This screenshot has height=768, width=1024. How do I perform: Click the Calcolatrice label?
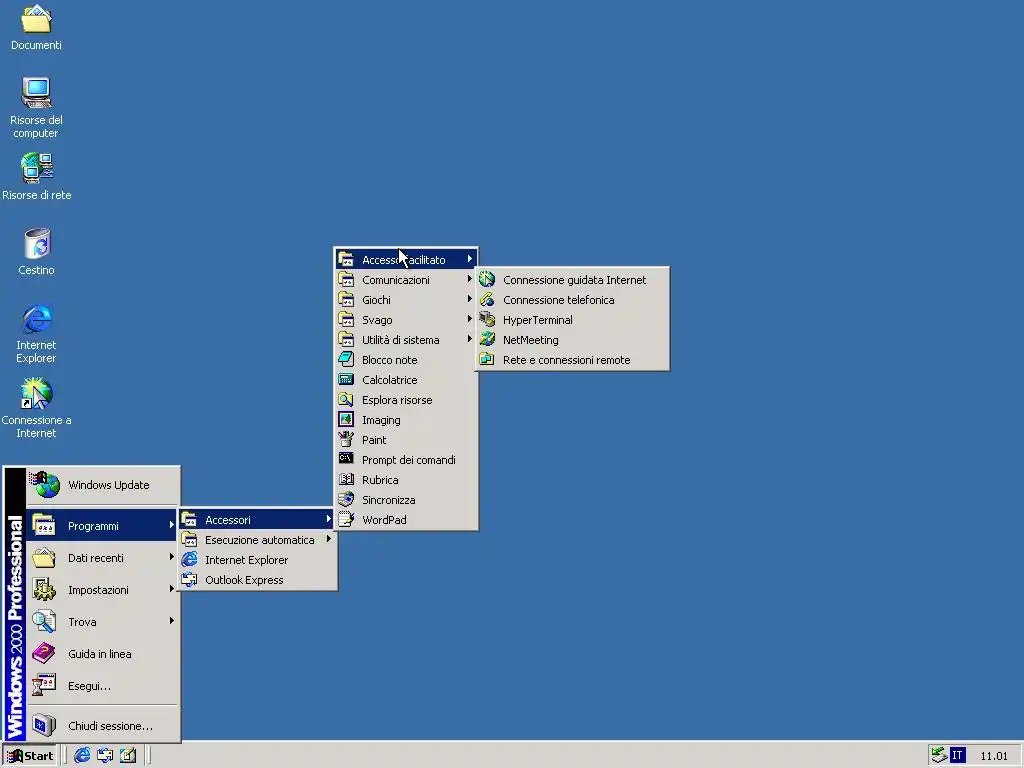tap(389, 379)
